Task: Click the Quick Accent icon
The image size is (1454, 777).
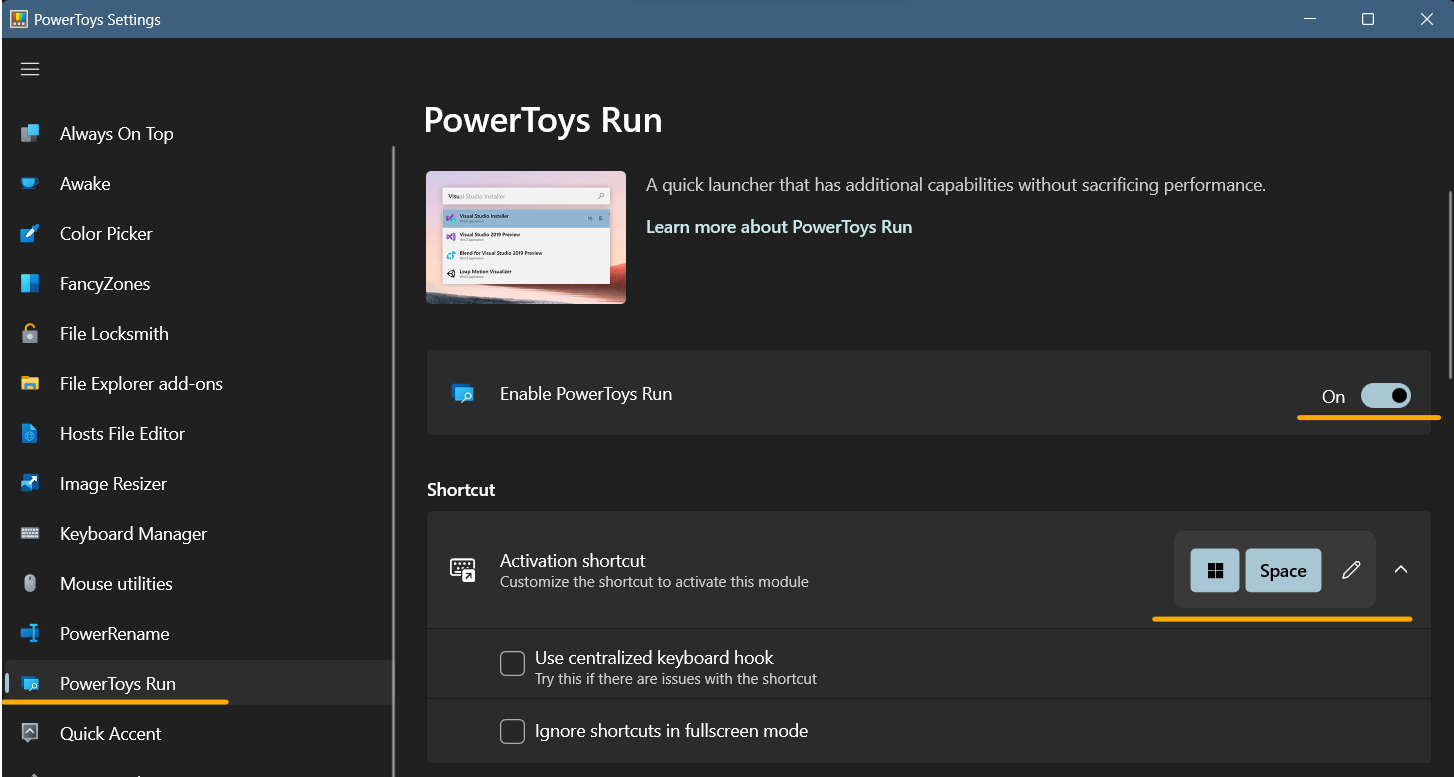Action: (x=30, y=733)
